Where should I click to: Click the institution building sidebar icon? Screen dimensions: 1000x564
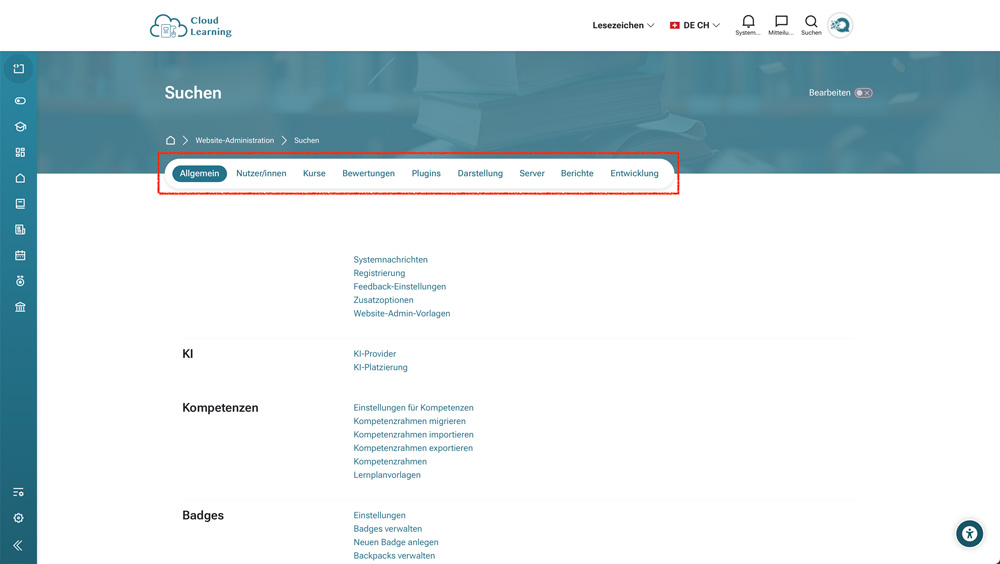(x=20, y=307)
